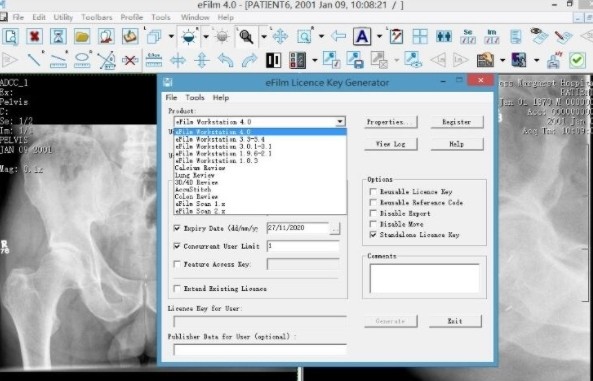This screenshot has height=381, width=593.
Task: Click the Exit button
Action: click(455, 321)
